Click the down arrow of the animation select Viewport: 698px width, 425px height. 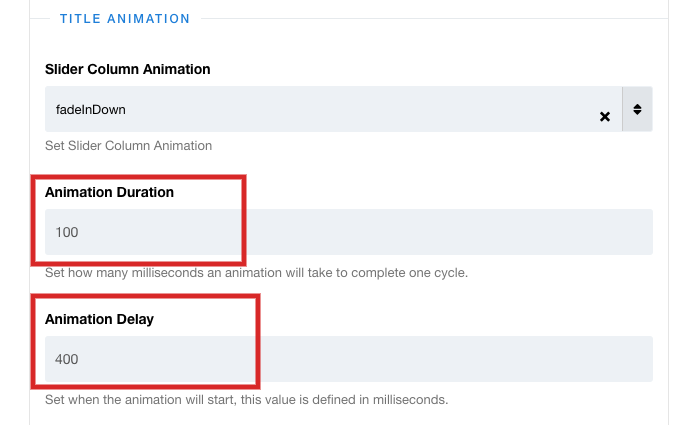click(637, 113)
